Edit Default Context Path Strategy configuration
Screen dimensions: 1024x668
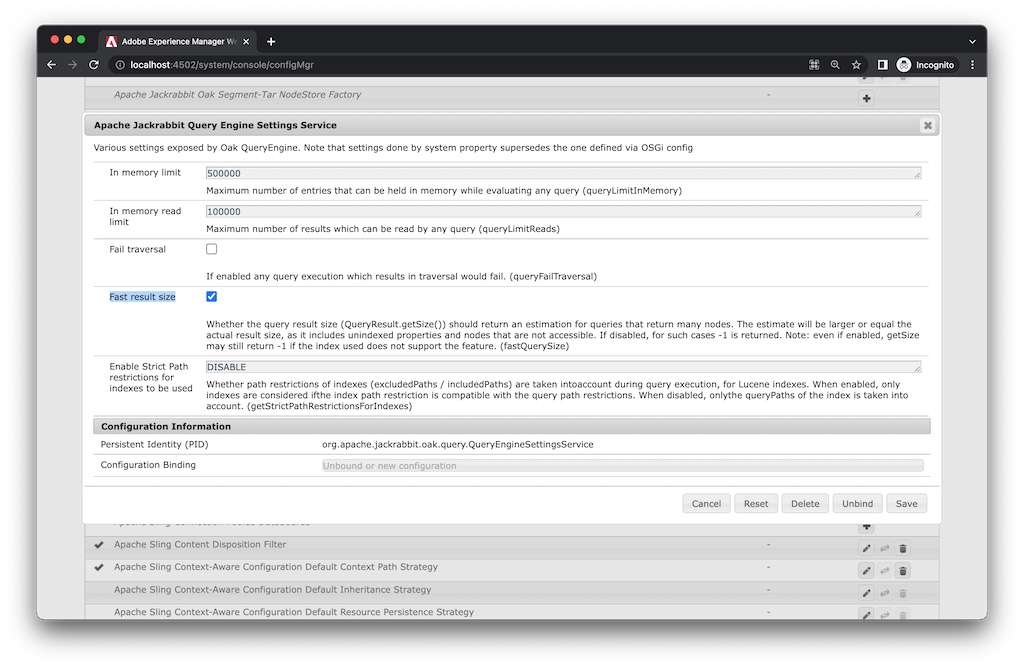pyautogui.click(x=866, y=571)
